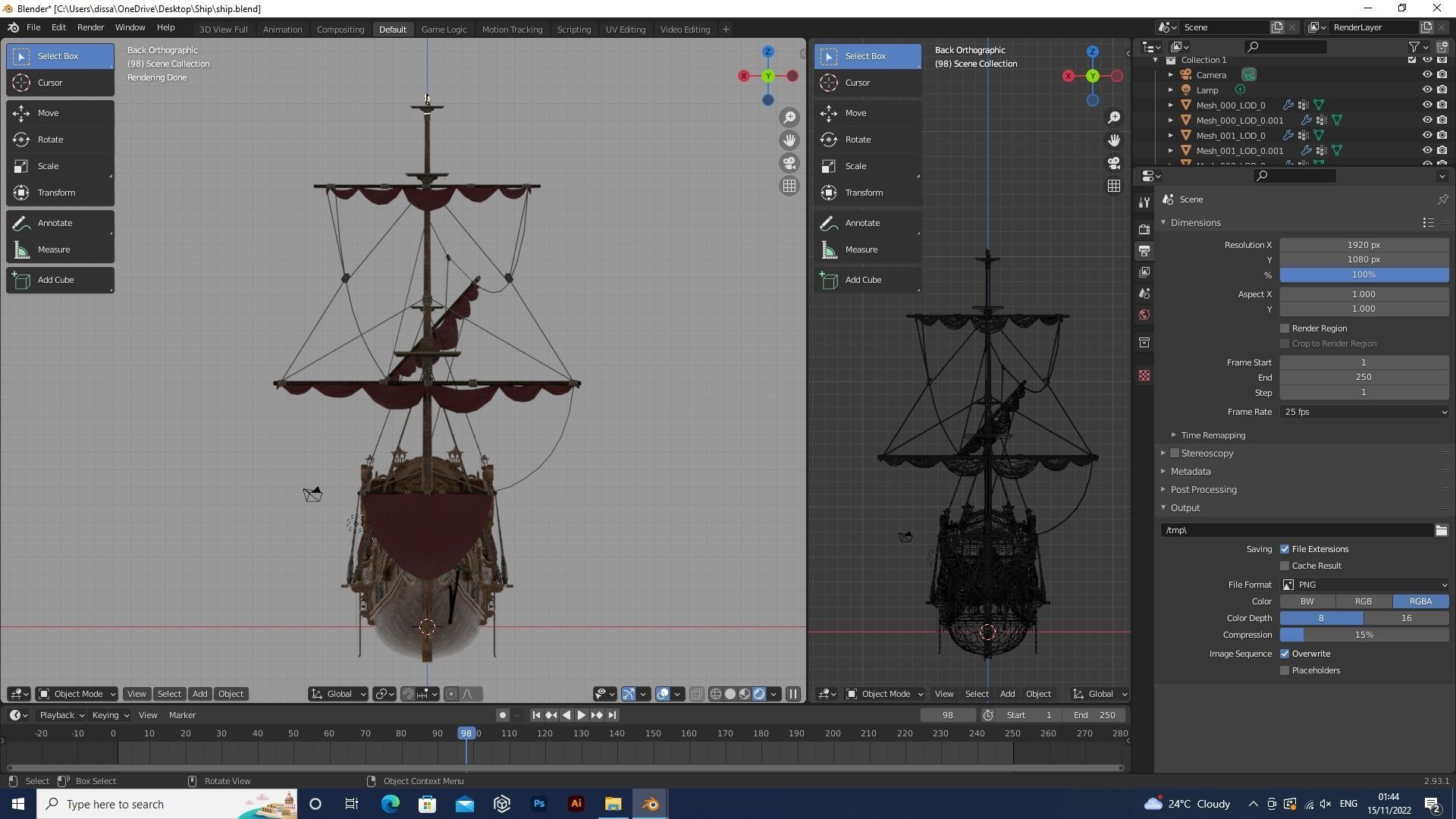The image size is (1456, 819).
Task: Set color mode to RGB
Action: [x=1363, y=601]
